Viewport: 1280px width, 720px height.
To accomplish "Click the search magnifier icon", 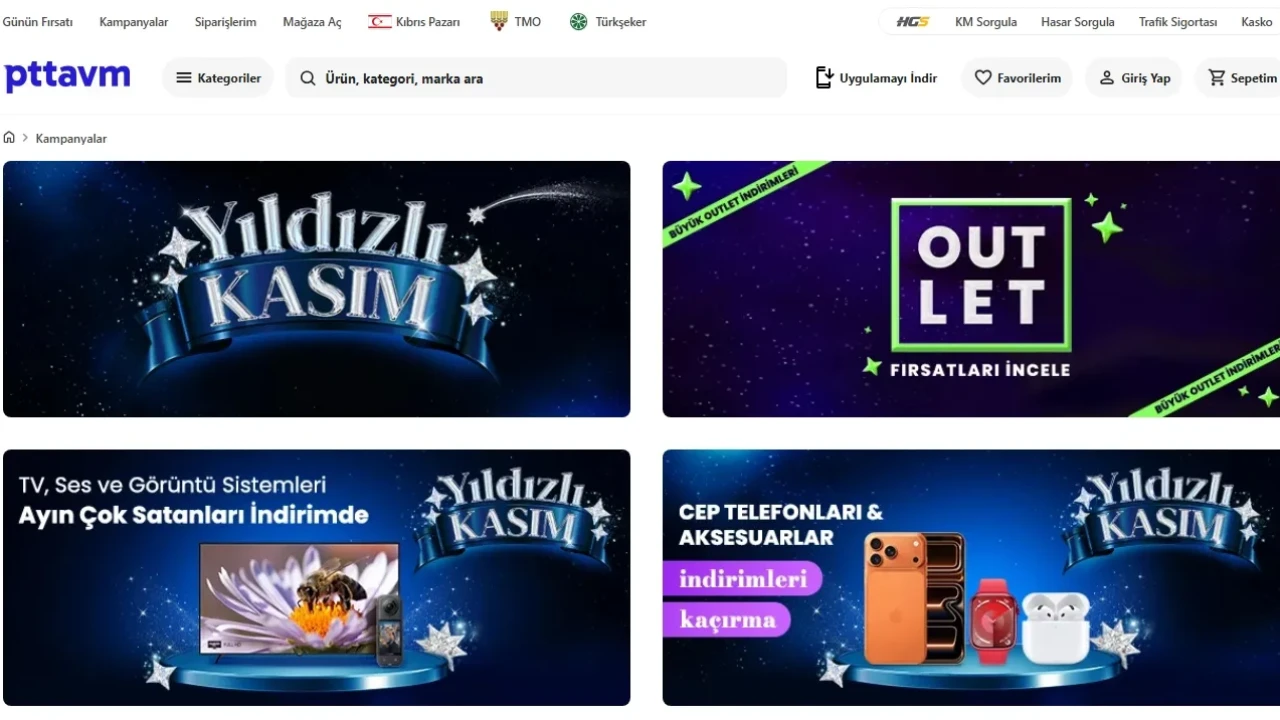I will pyautogui.click(x=308, y=78).
